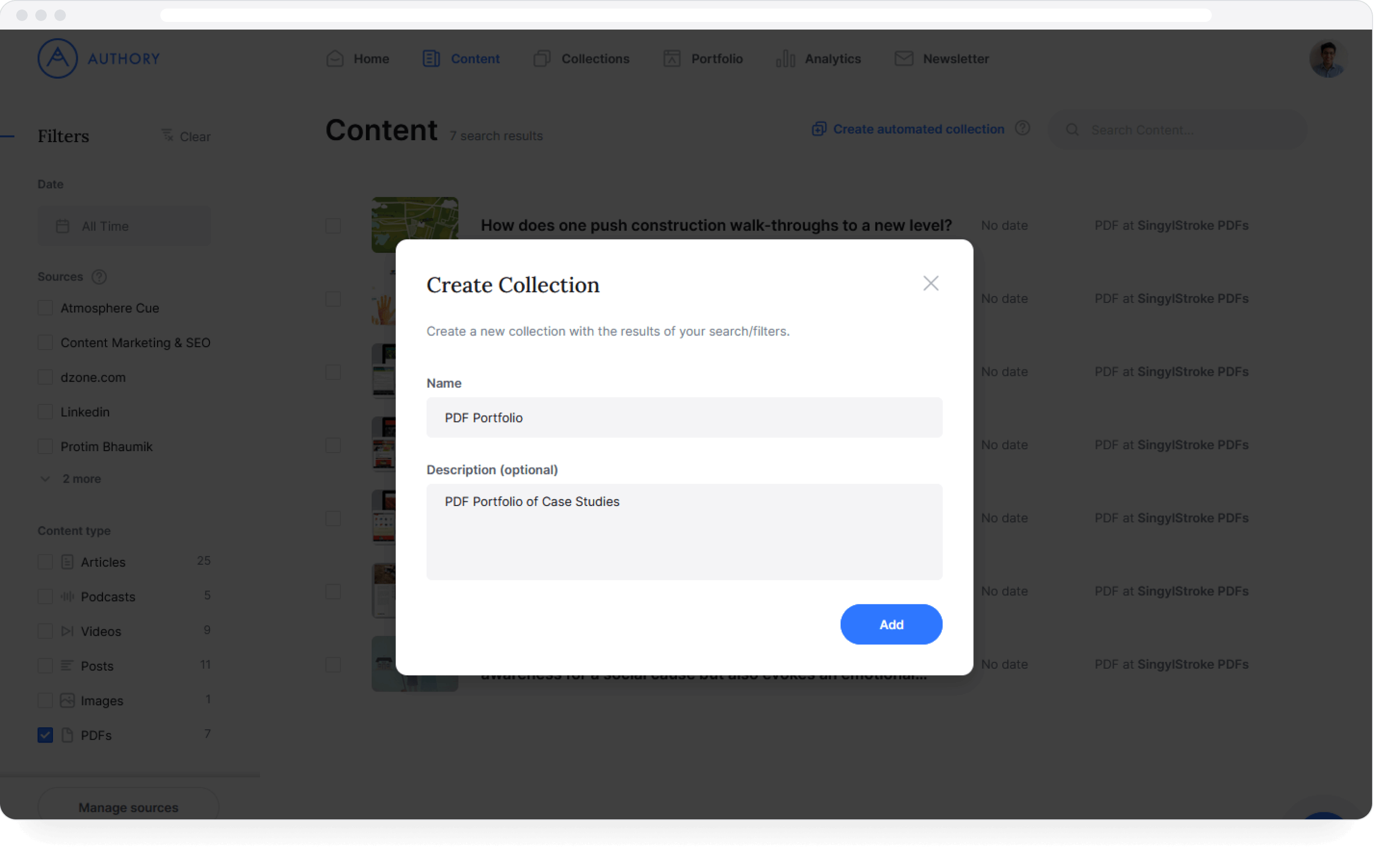Image resolution: width=1374 pixels, height=868 pixels.
Task: Open the All Time date dropdown
Action: 124,227
